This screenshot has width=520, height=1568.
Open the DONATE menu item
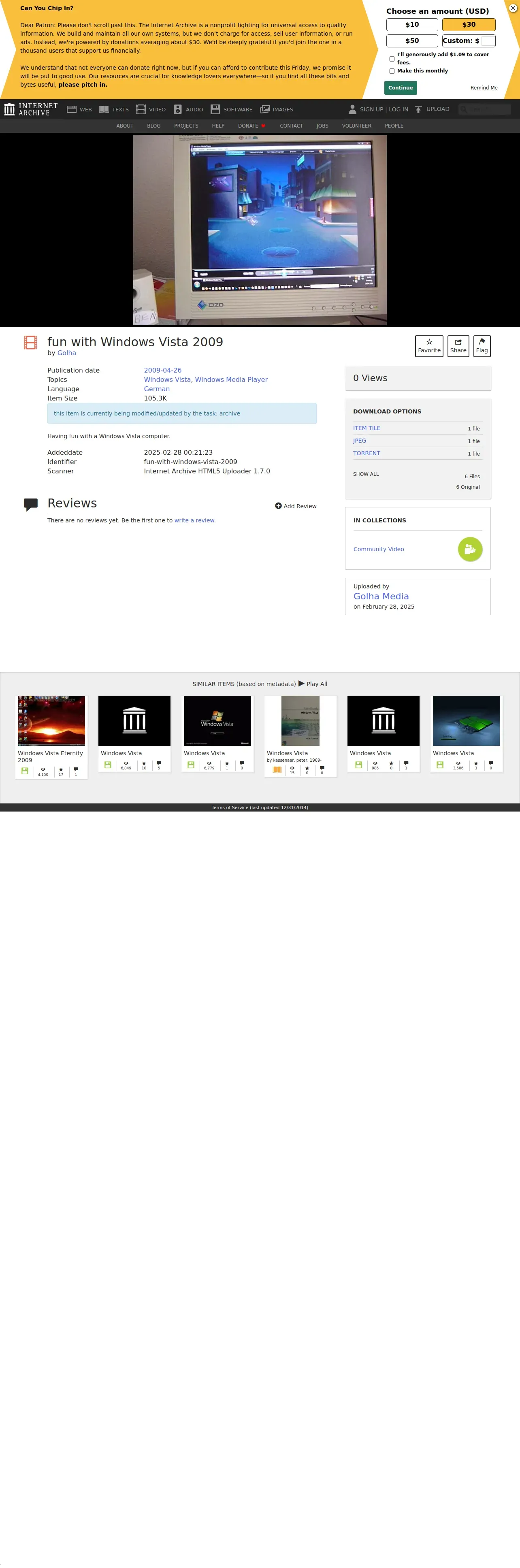251,126
